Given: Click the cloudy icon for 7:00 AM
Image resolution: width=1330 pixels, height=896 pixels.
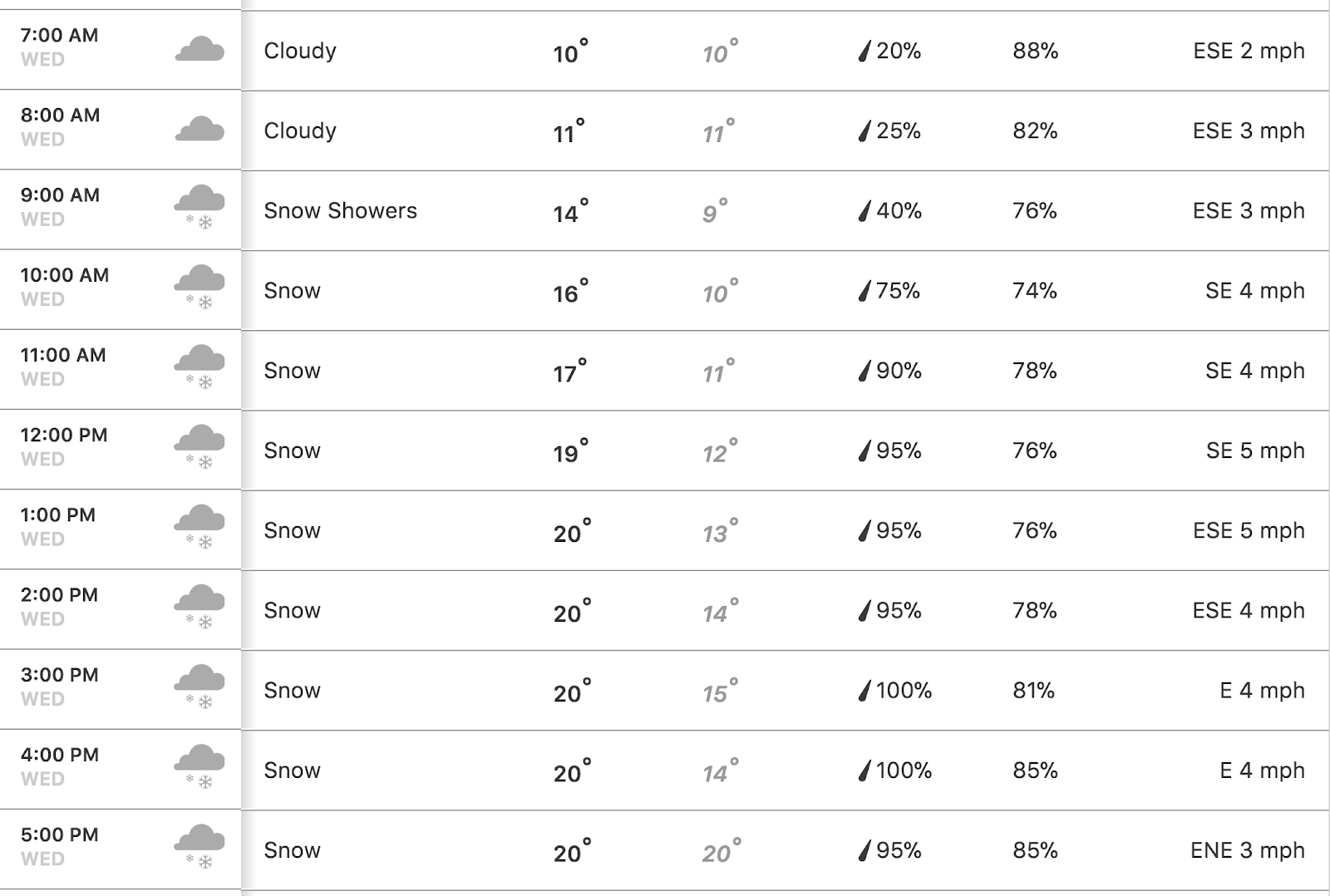Looking at the screenshot, I should point(199,49).
